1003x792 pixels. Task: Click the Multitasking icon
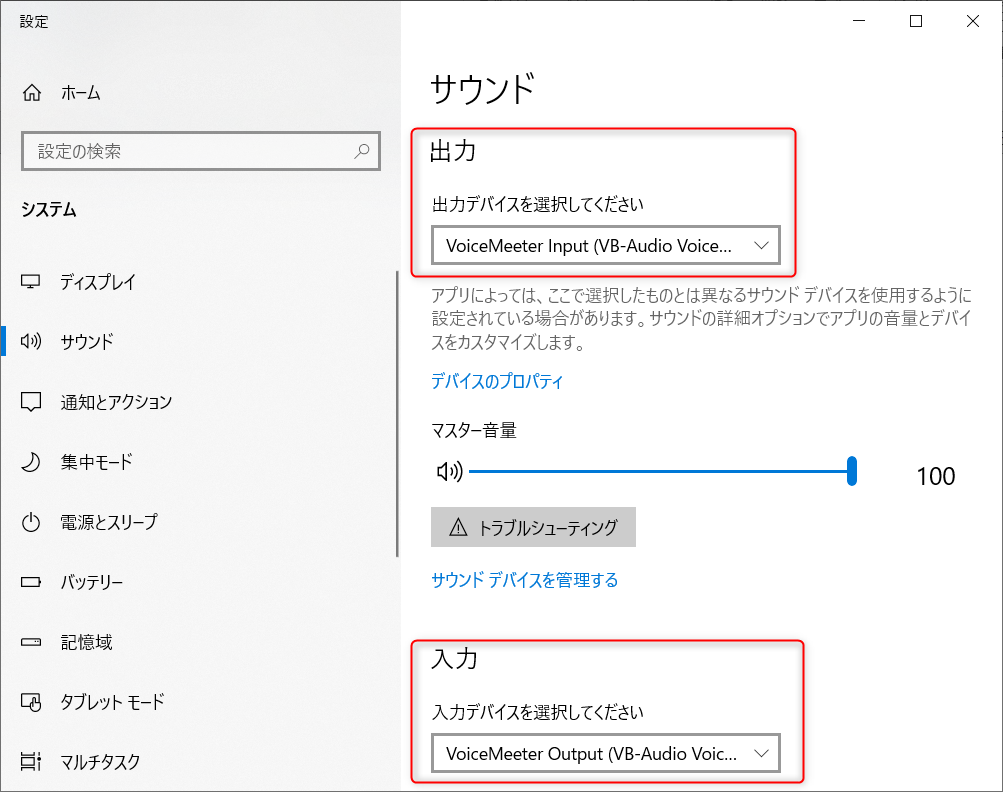tap(31, 761)
